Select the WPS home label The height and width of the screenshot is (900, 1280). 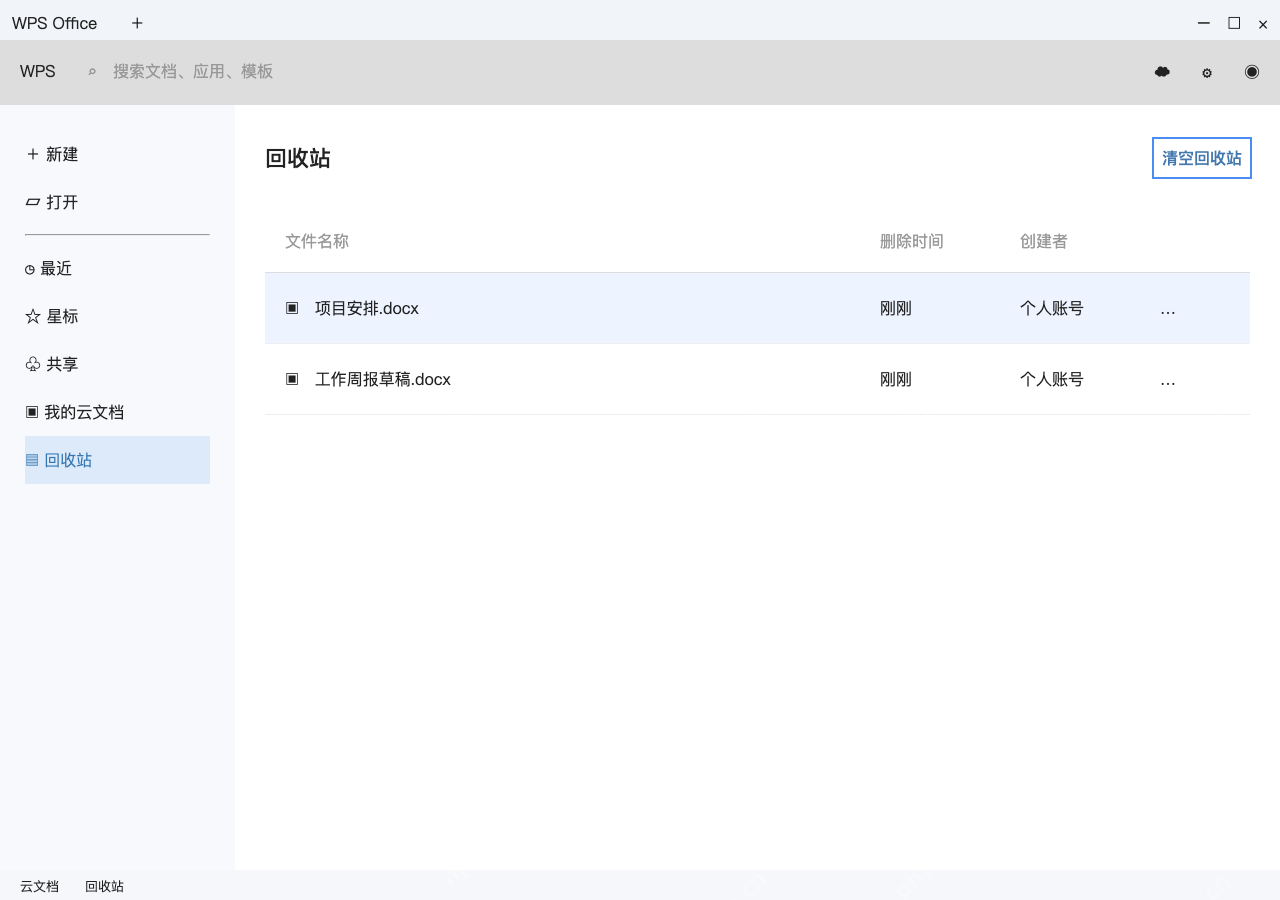[38, 72]
